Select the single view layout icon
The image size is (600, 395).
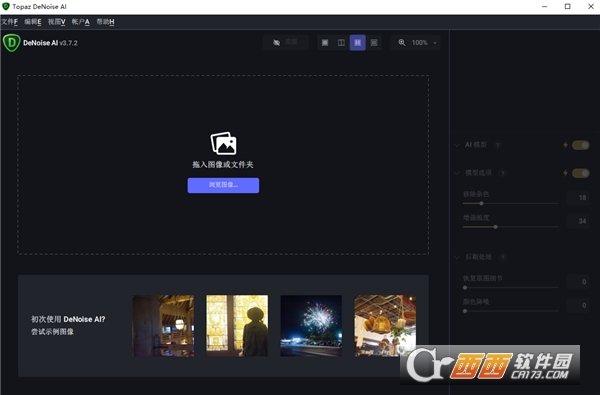[x=325, y=42]
